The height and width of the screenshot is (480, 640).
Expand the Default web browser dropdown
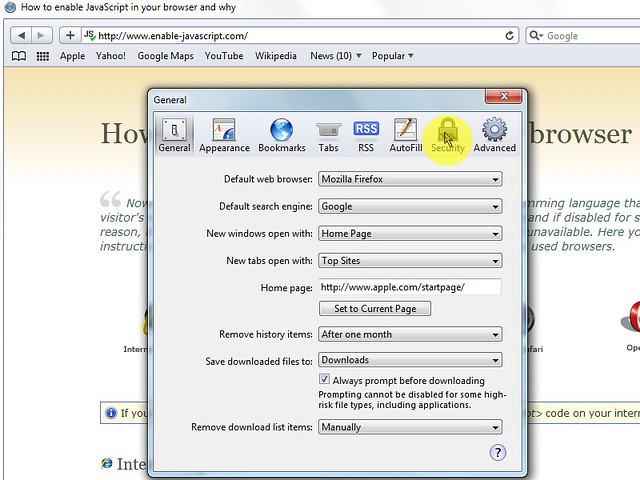point(410,179)
